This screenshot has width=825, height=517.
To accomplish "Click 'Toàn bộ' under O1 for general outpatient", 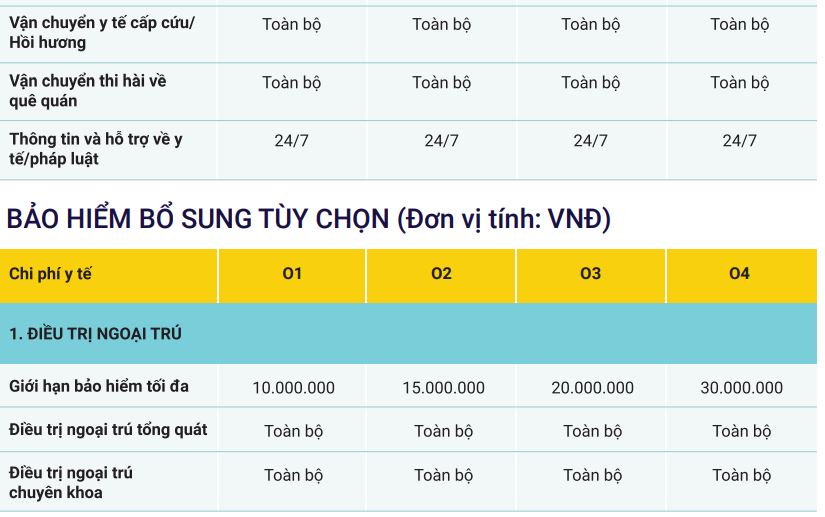I will (293, 431).
